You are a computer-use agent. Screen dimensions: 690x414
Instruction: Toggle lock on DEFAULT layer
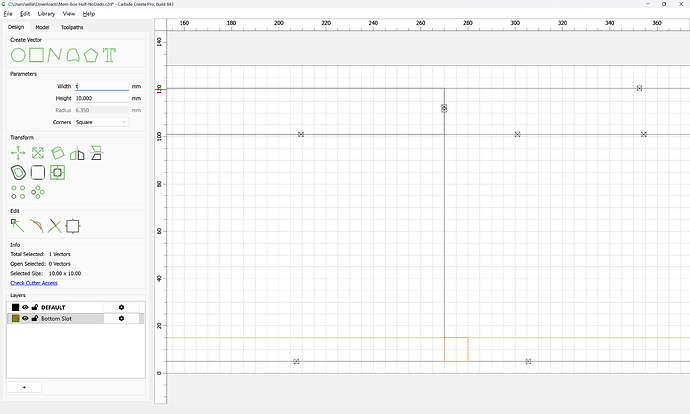tap(35, 307)
